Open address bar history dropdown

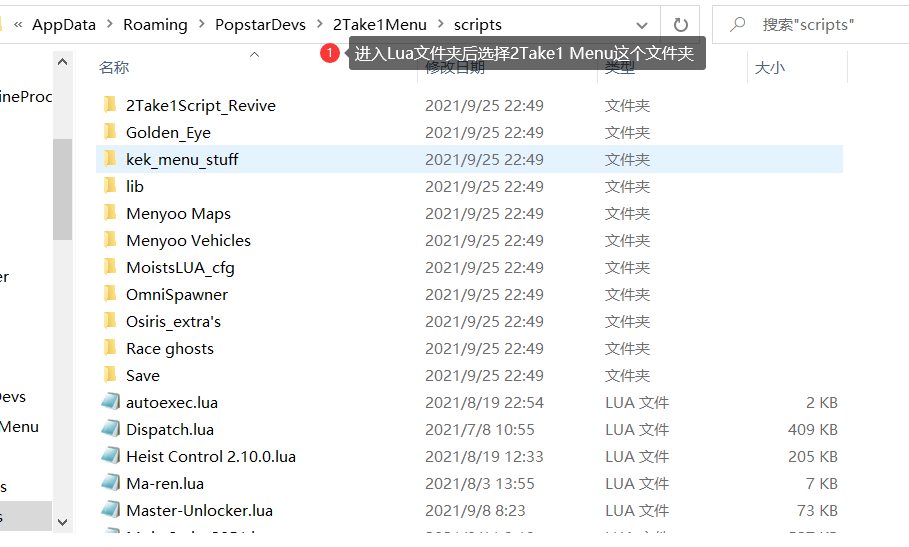[x=642, y=25]
